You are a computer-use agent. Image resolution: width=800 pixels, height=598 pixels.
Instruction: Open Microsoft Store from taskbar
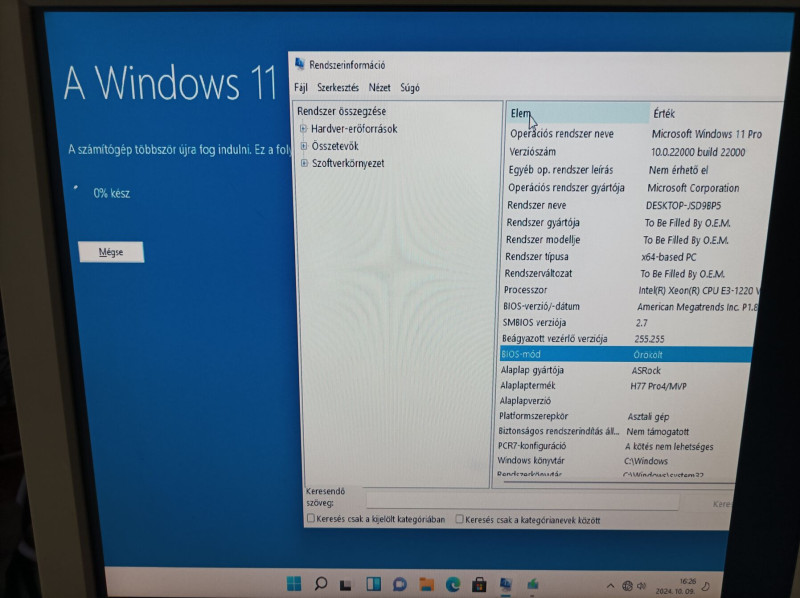pyautogui.click(x=479, y=585)
